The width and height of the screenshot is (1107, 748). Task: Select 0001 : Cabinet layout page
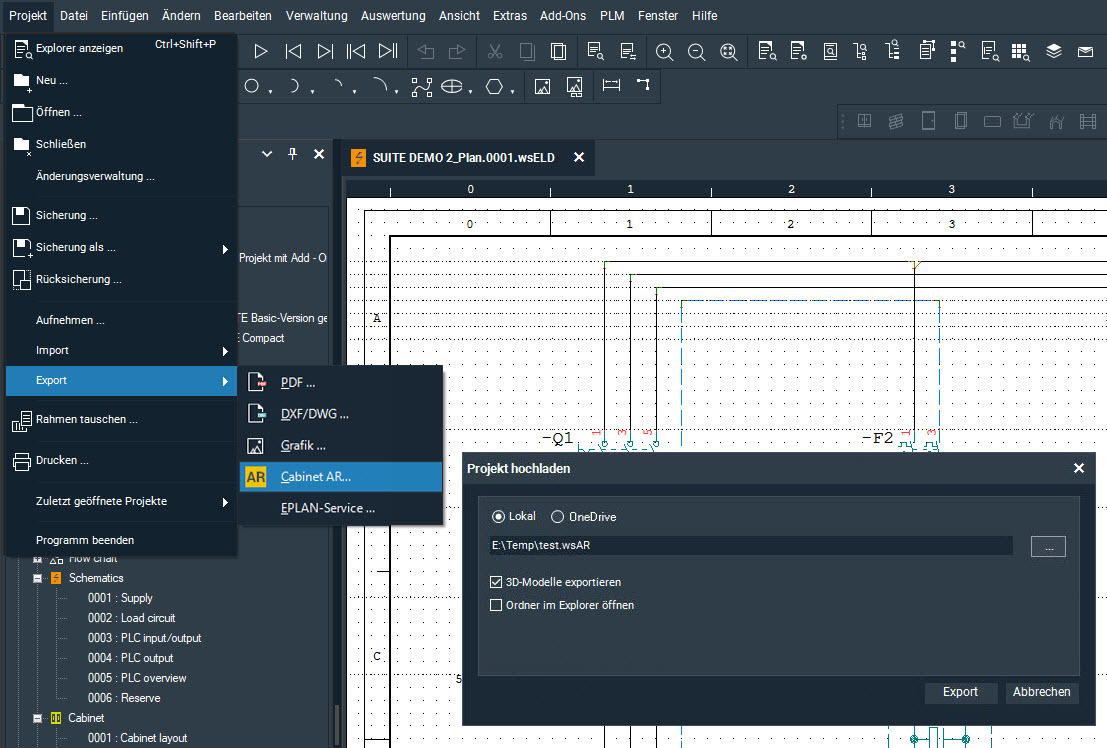pos(137,738)
